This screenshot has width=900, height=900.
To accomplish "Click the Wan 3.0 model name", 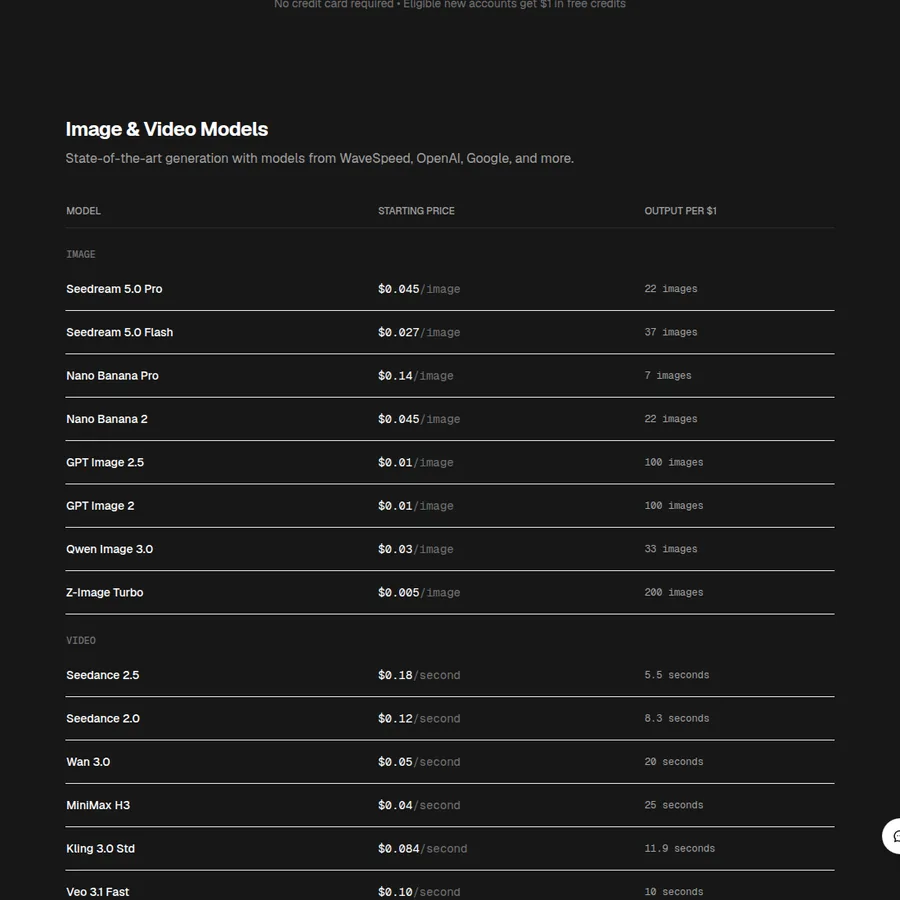I will point(88,762).
